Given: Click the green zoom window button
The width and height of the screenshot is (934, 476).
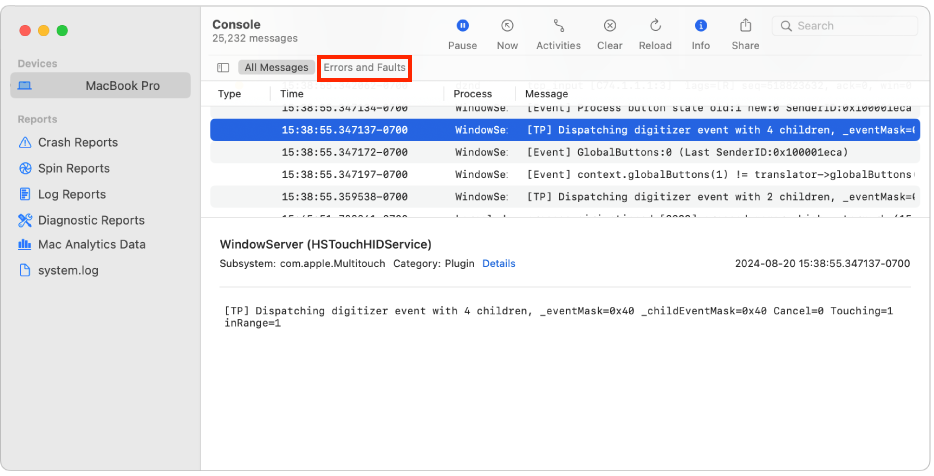Looking at the screenshot, I should point(62,30).
